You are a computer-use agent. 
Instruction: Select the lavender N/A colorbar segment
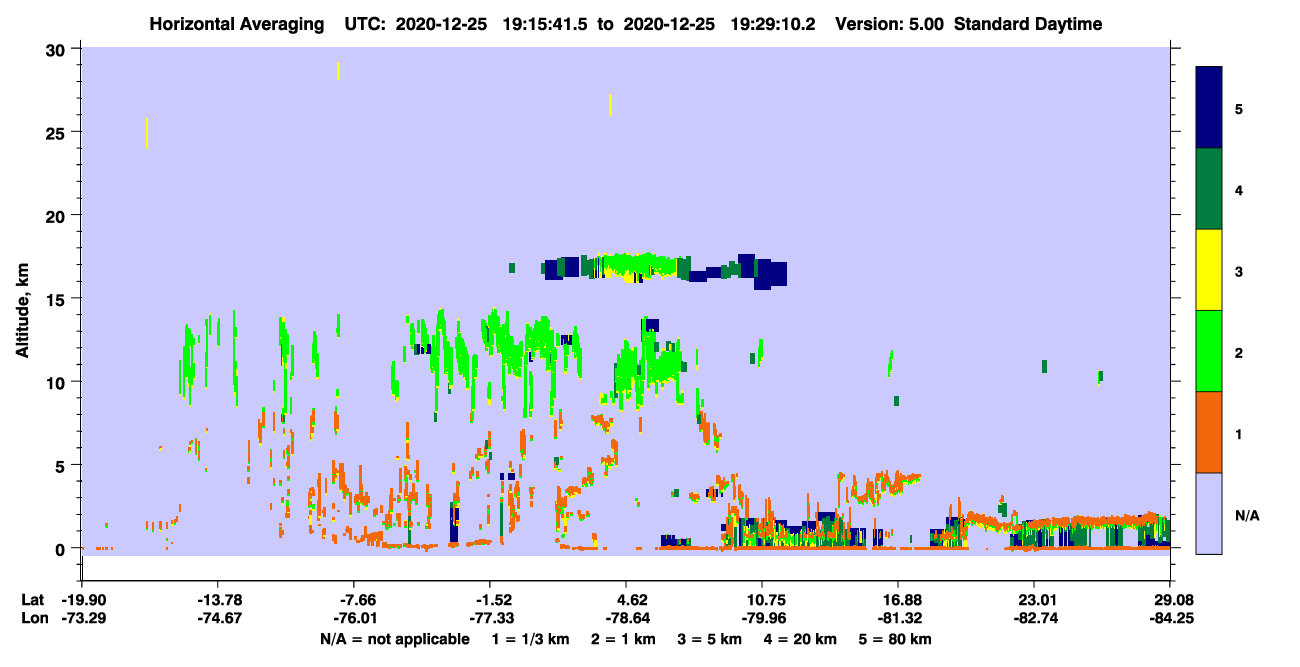[1209, 513]
